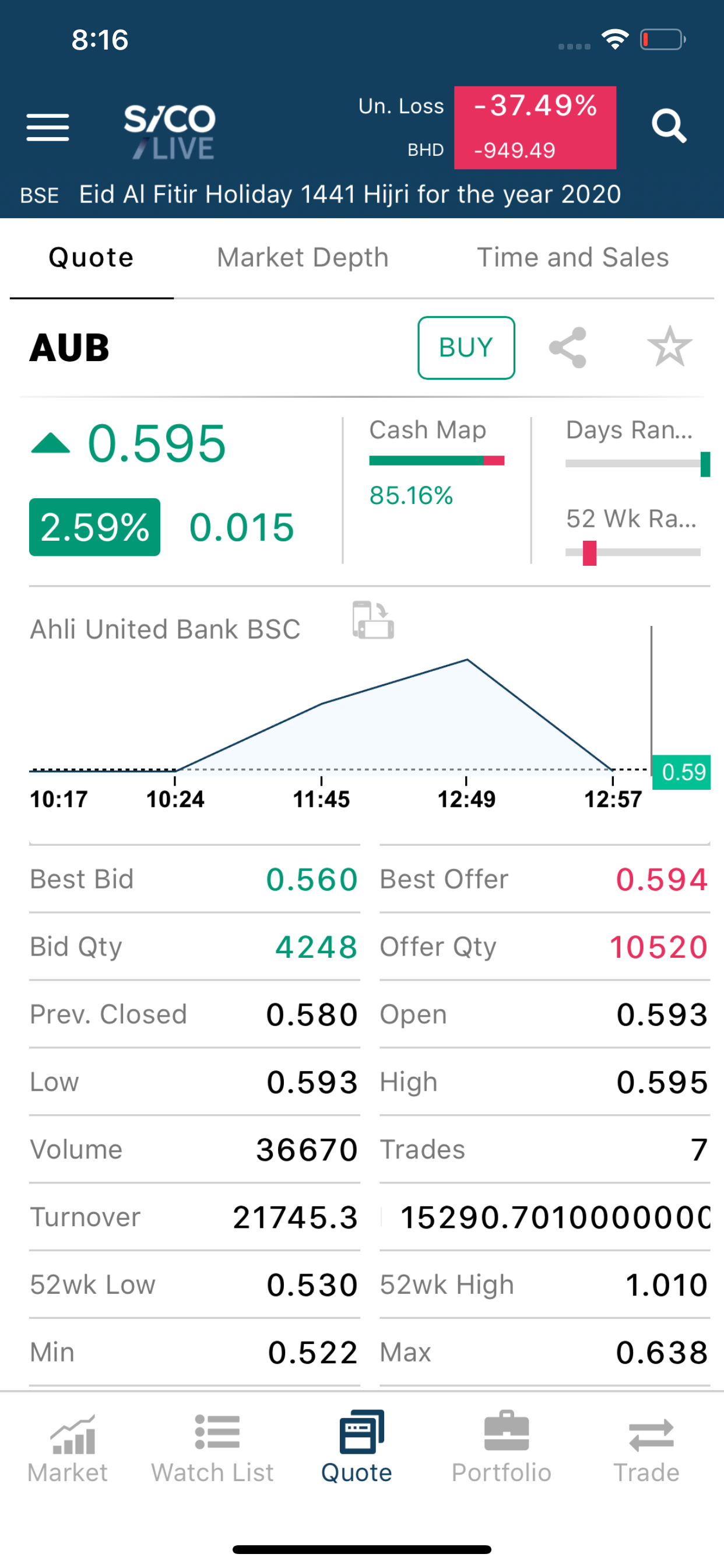Tap the Eid Al Fitir holiday news ticker
Viewport: 724px width, 1568px height.
pos(350,195)
